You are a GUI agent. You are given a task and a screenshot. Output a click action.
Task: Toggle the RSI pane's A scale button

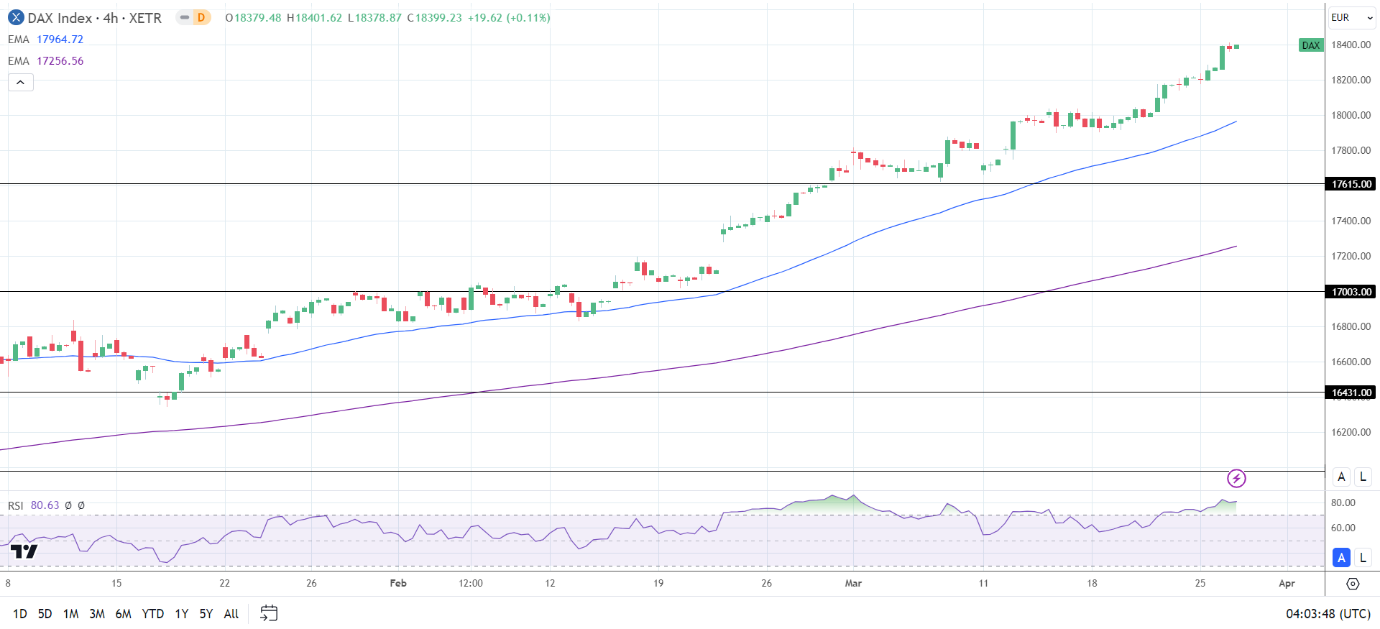tap(1341, 557)
